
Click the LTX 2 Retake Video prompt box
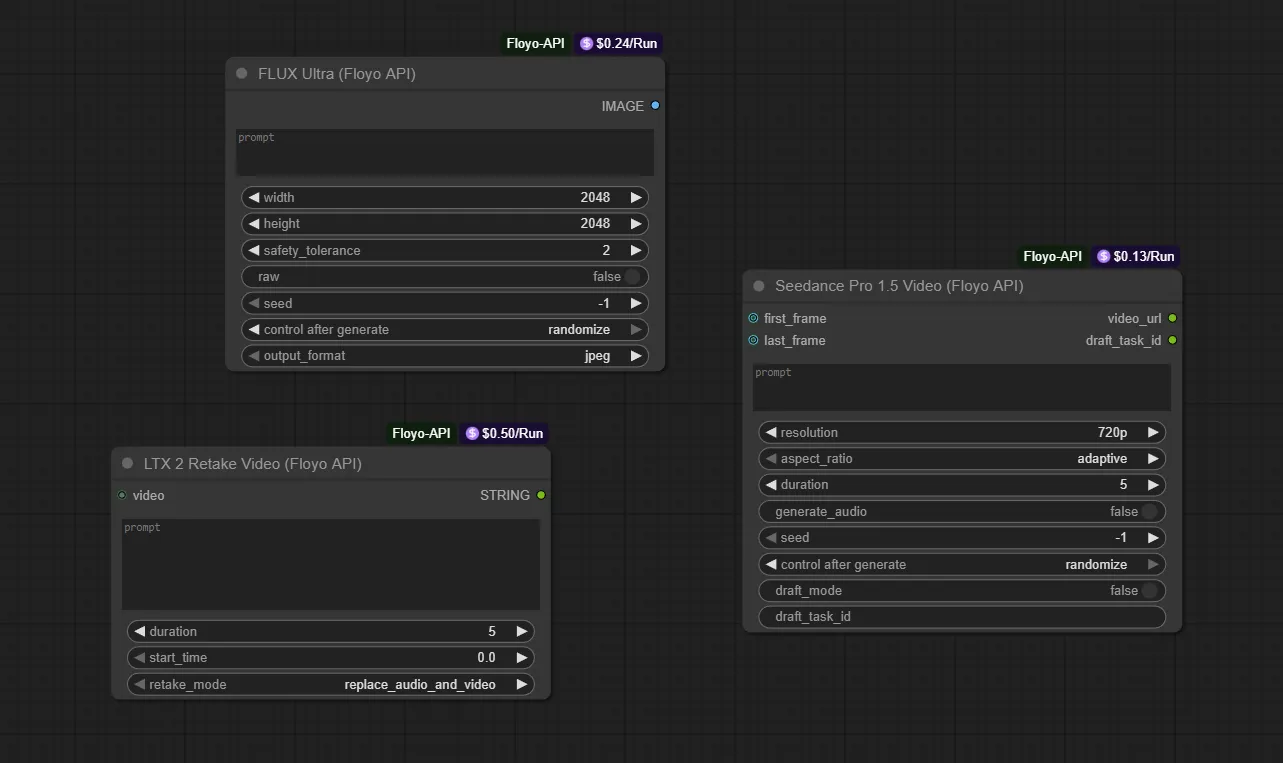point(330,564)
